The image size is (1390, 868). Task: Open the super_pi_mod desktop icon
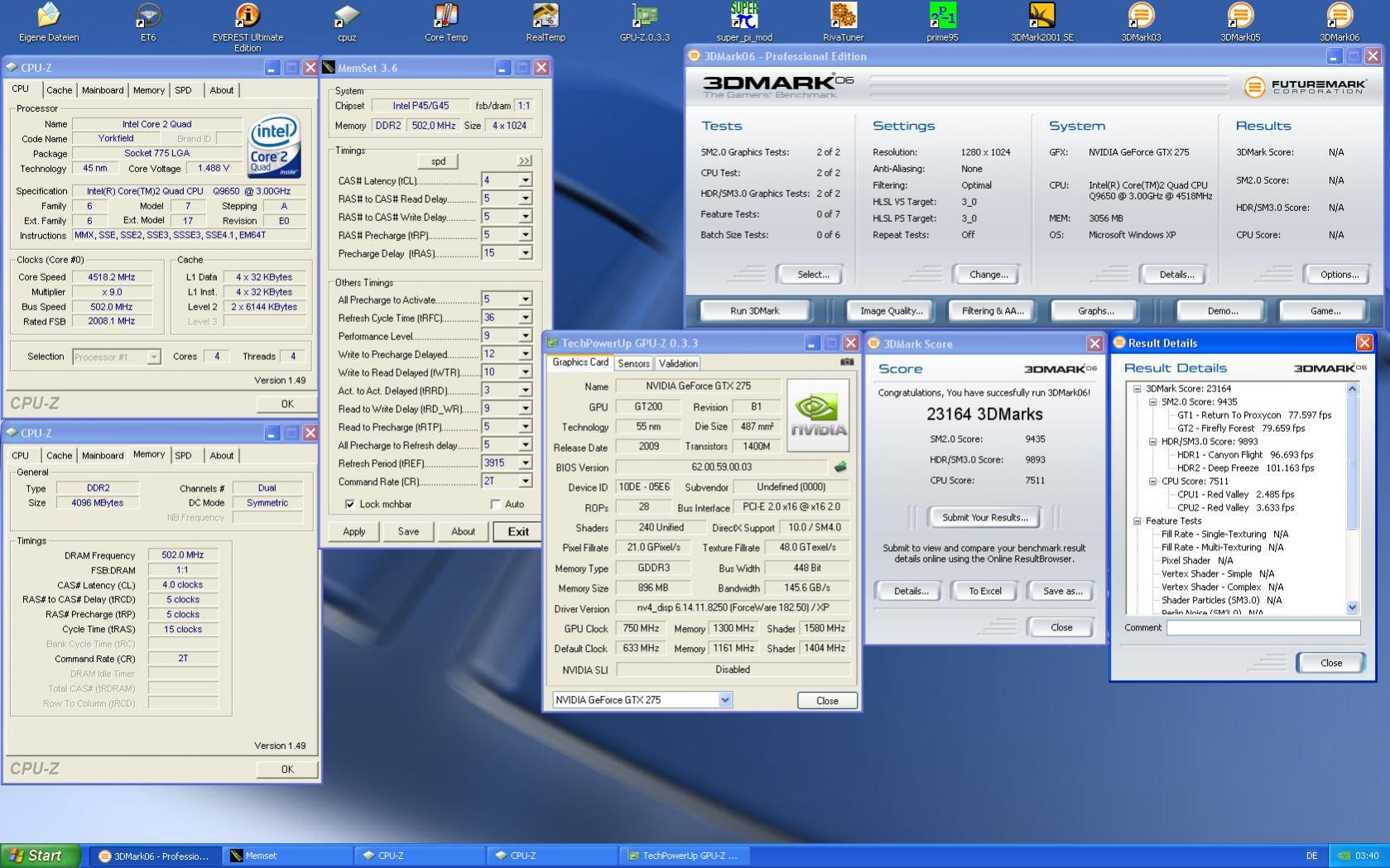(743, 17)
